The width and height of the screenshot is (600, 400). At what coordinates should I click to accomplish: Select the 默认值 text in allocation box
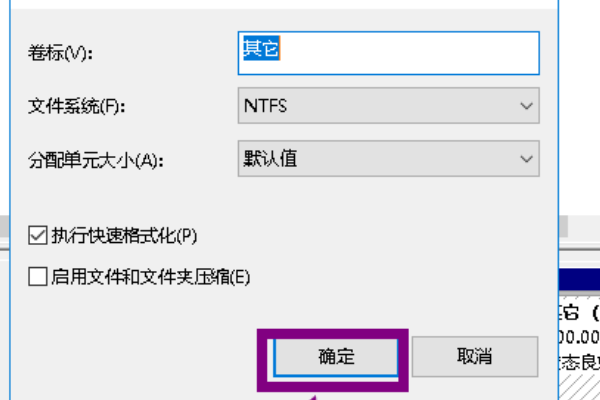(269, 158)
